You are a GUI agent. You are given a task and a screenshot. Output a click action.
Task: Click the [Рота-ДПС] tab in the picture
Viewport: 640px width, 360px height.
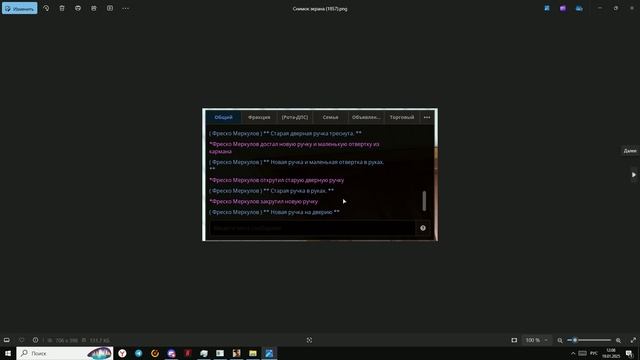coord(295,117)
